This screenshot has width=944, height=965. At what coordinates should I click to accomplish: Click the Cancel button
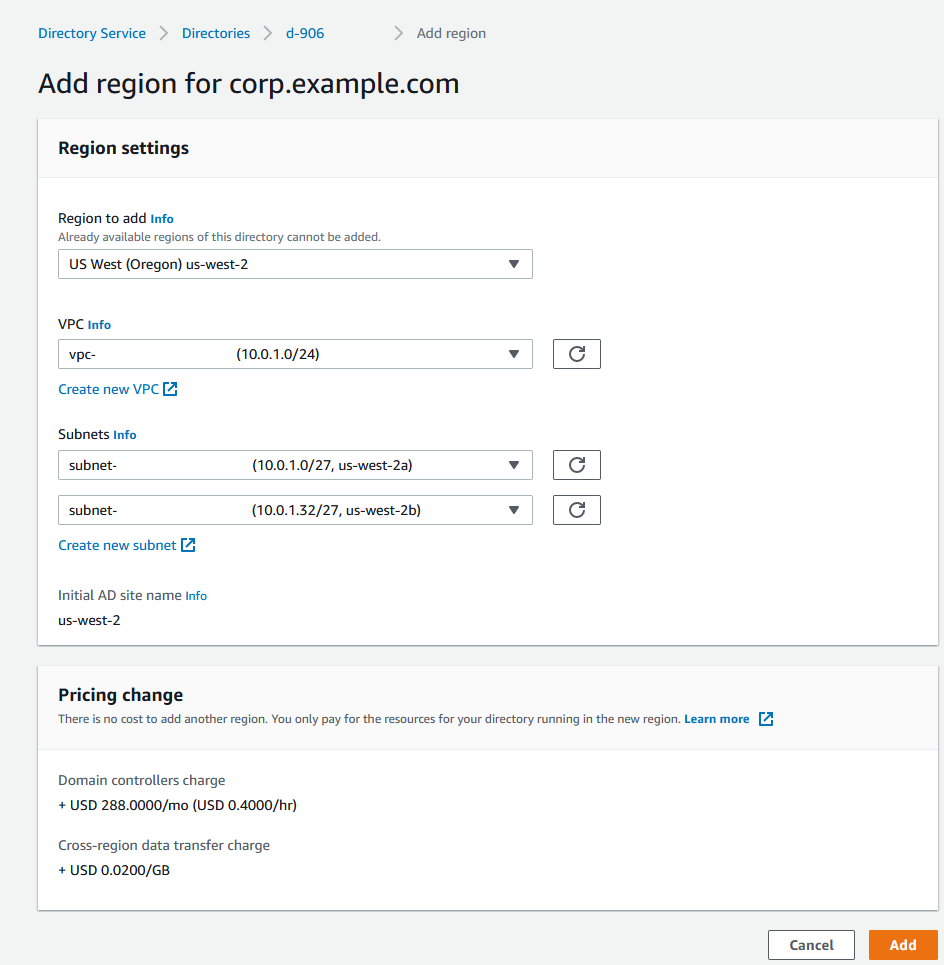[x=811, y=945]
